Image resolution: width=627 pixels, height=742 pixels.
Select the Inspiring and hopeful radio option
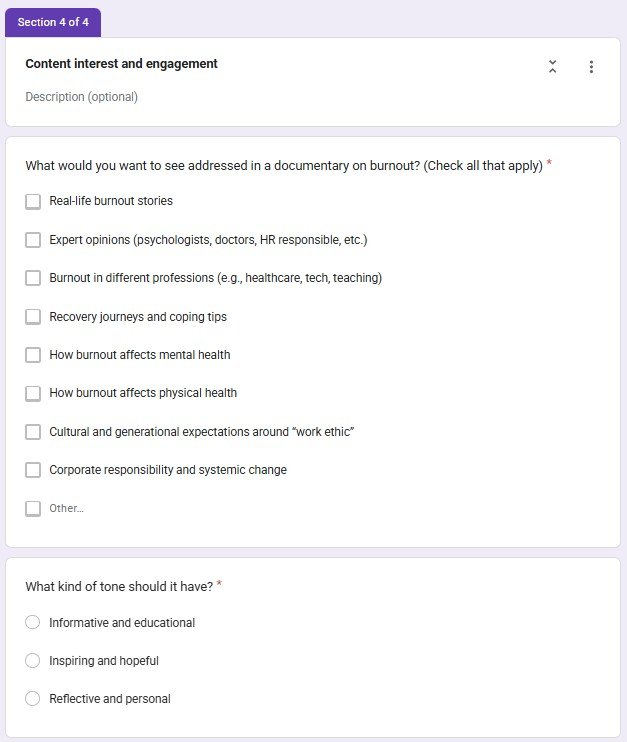tap(32, 660)
